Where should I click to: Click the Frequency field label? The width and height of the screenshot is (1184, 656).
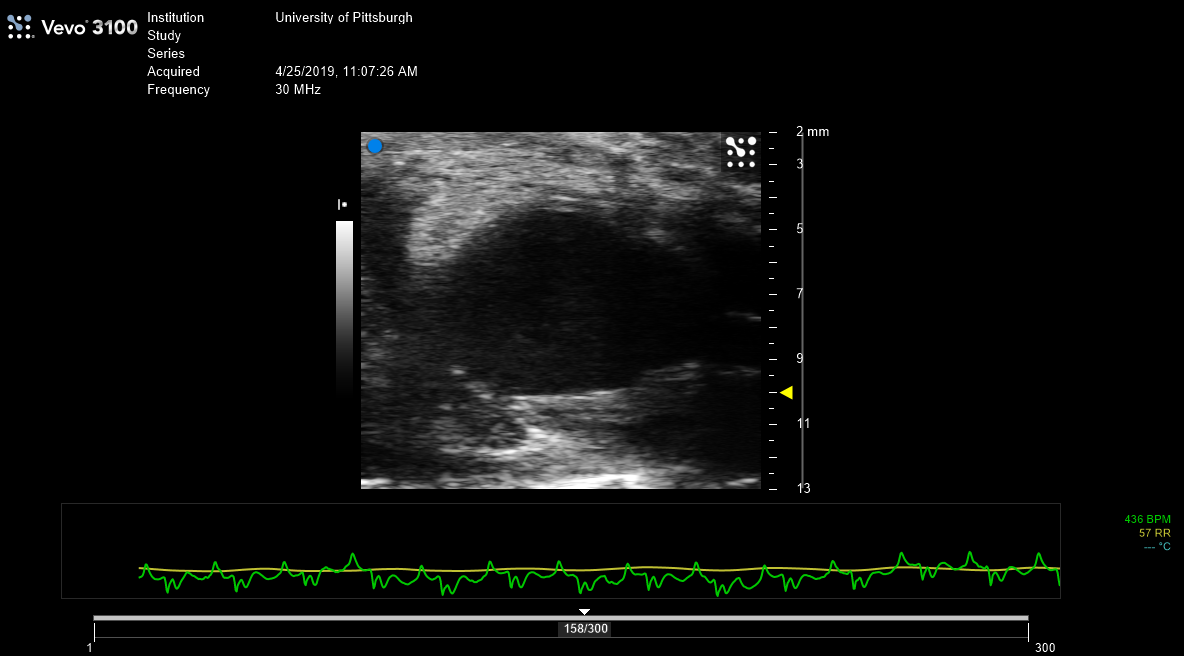178,90
